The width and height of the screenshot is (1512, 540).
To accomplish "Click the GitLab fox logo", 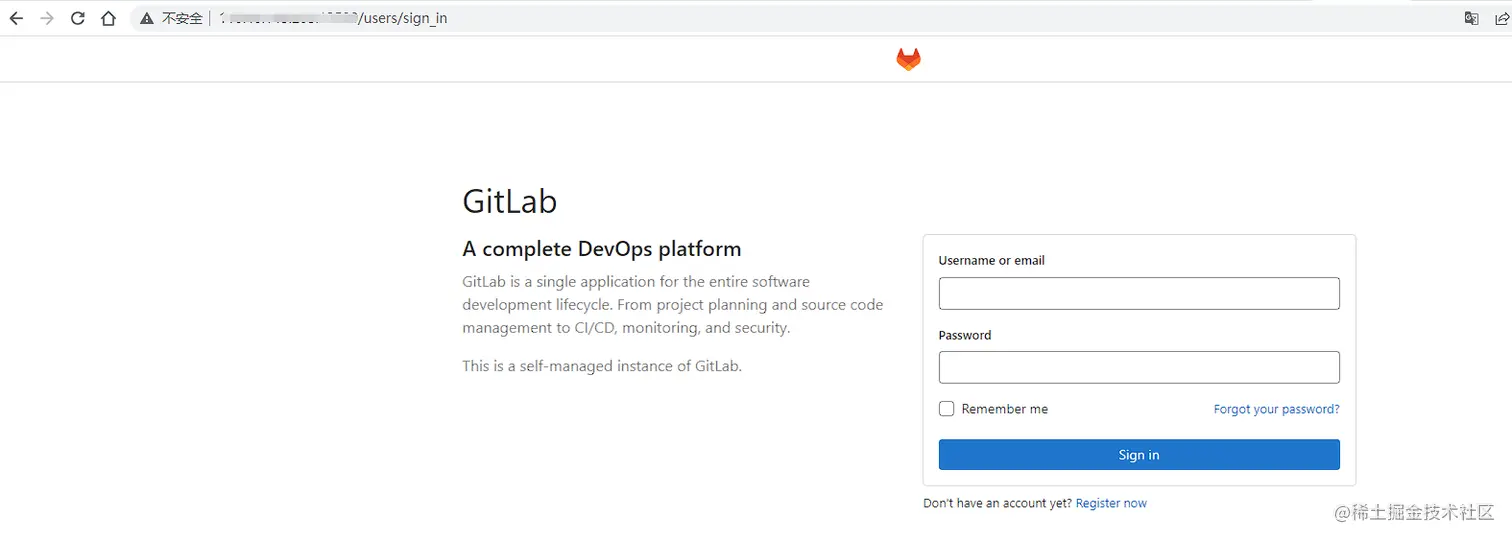I will pos(908,59).
